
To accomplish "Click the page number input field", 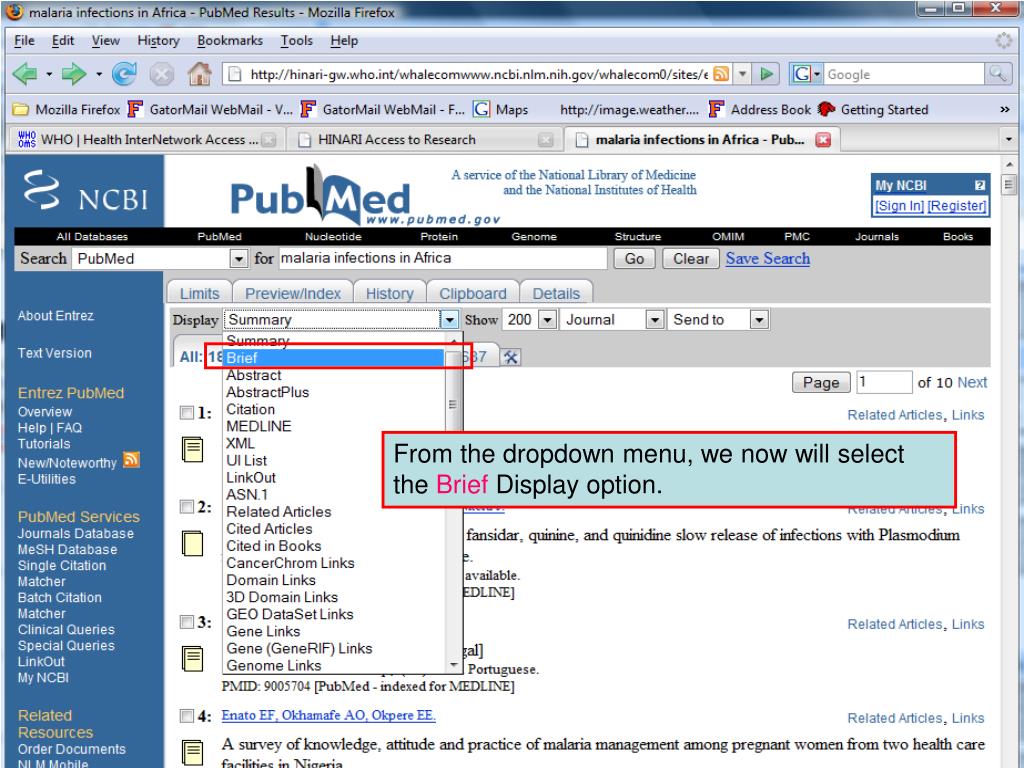I will pos(884,382).
